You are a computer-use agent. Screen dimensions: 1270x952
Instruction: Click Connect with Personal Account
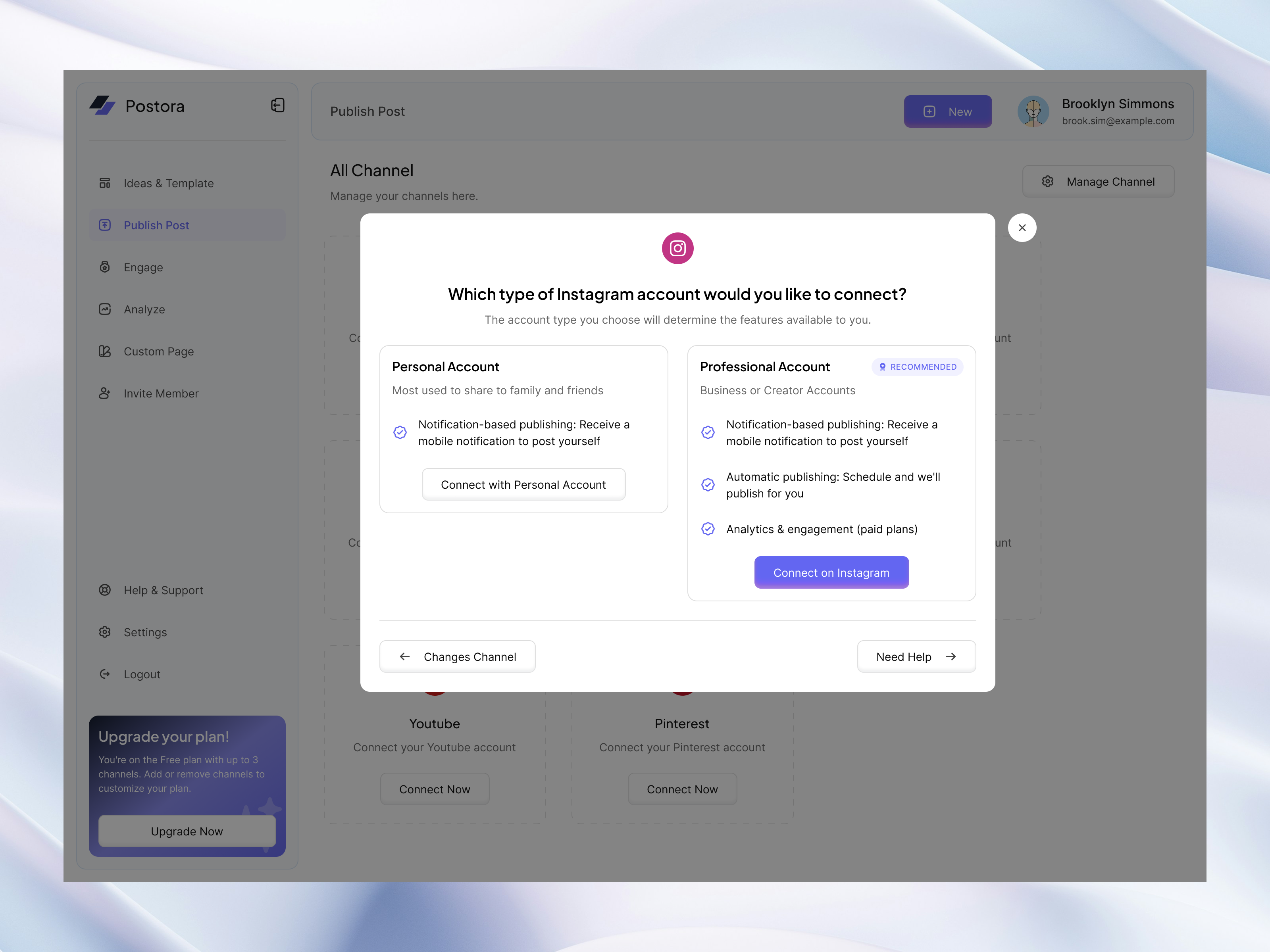[x=523, y=484]
